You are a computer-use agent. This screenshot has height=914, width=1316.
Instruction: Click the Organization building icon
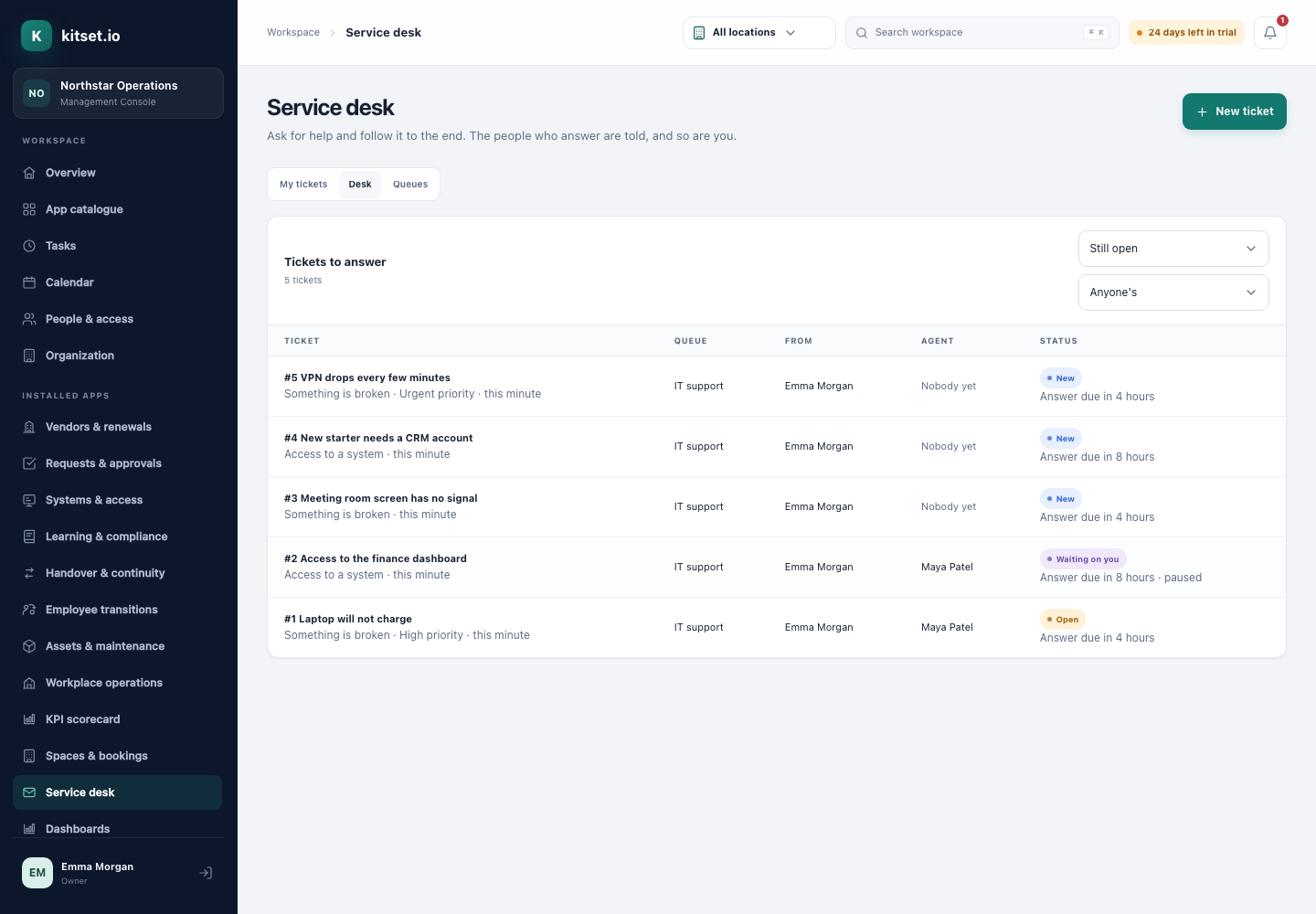click(29, 356)
